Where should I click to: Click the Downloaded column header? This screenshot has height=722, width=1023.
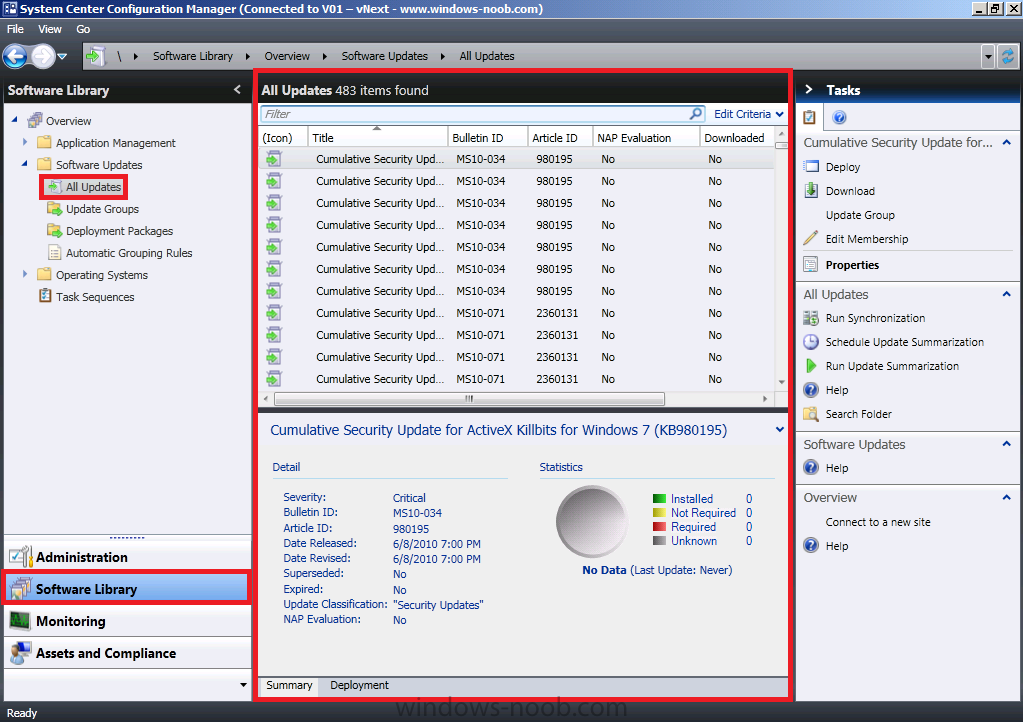[x=737, y=138]
